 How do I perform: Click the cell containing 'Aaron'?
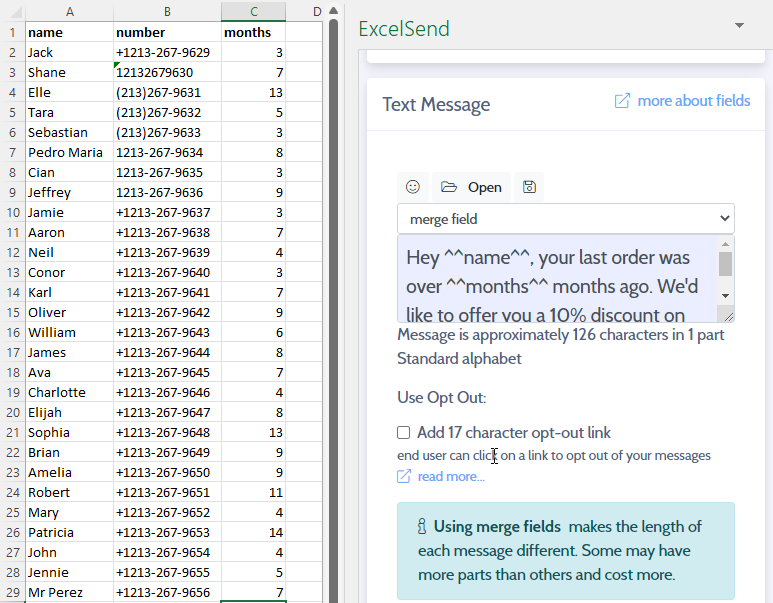[x=70, y=232]
